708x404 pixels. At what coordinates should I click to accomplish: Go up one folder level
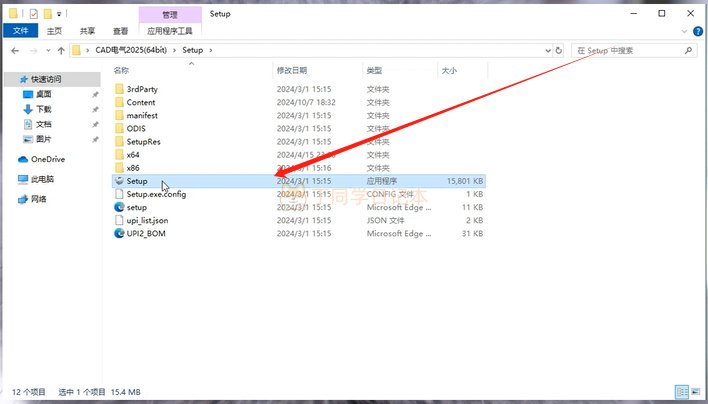pos(61,51)
